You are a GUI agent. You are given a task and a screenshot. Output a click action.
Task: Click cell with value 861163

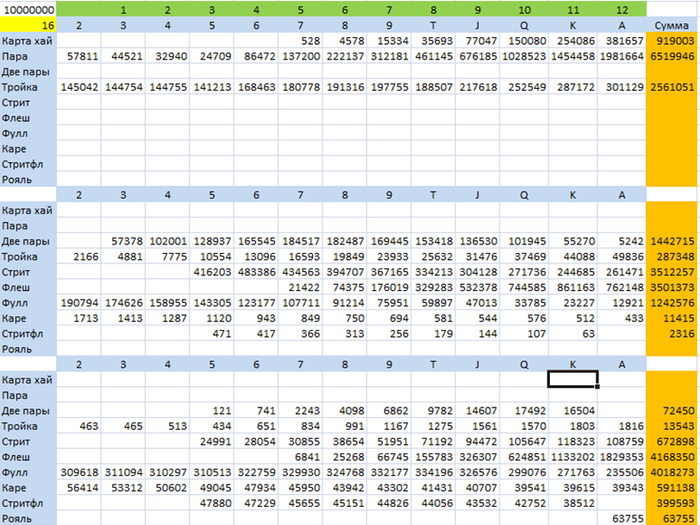click(573, 288)
